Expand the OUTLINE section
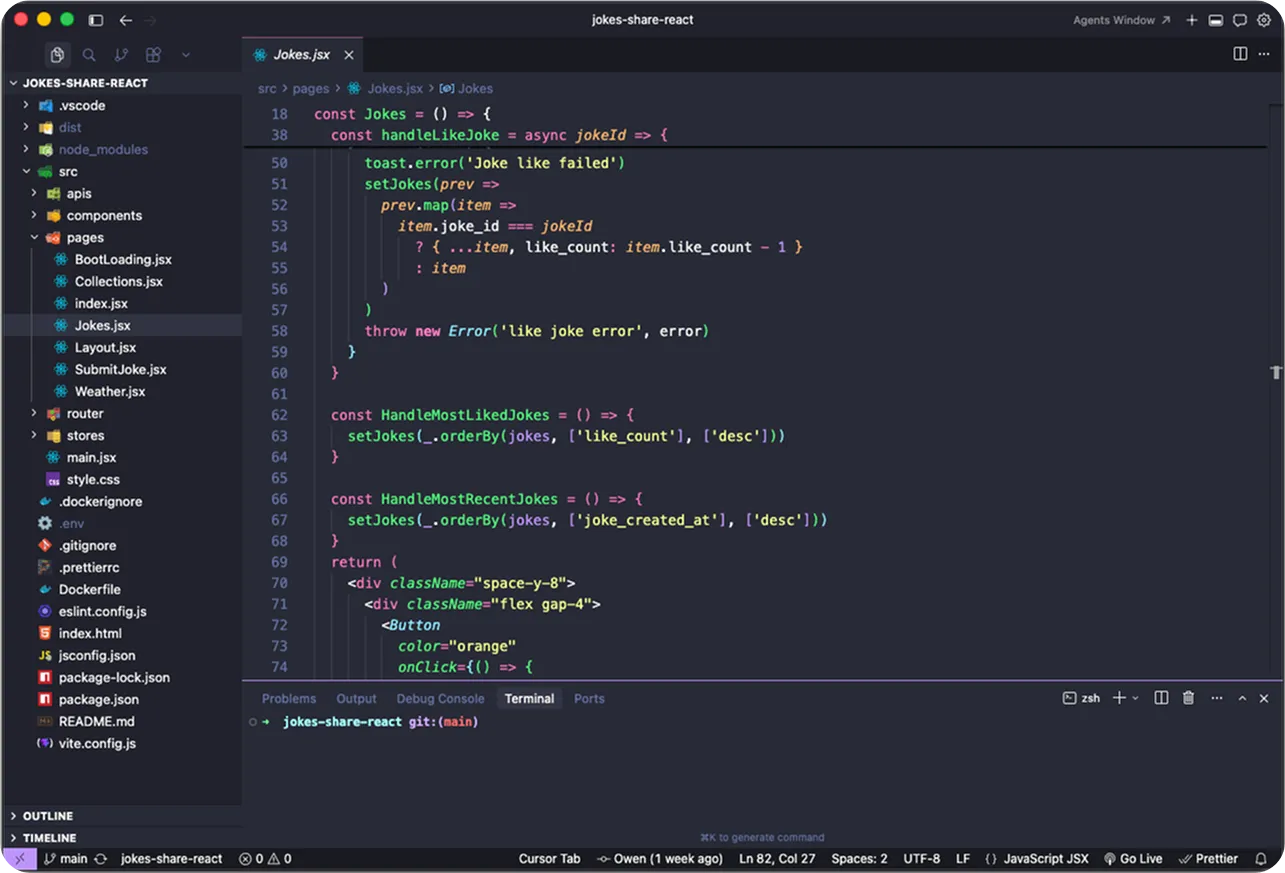 (x=47, y=816)
